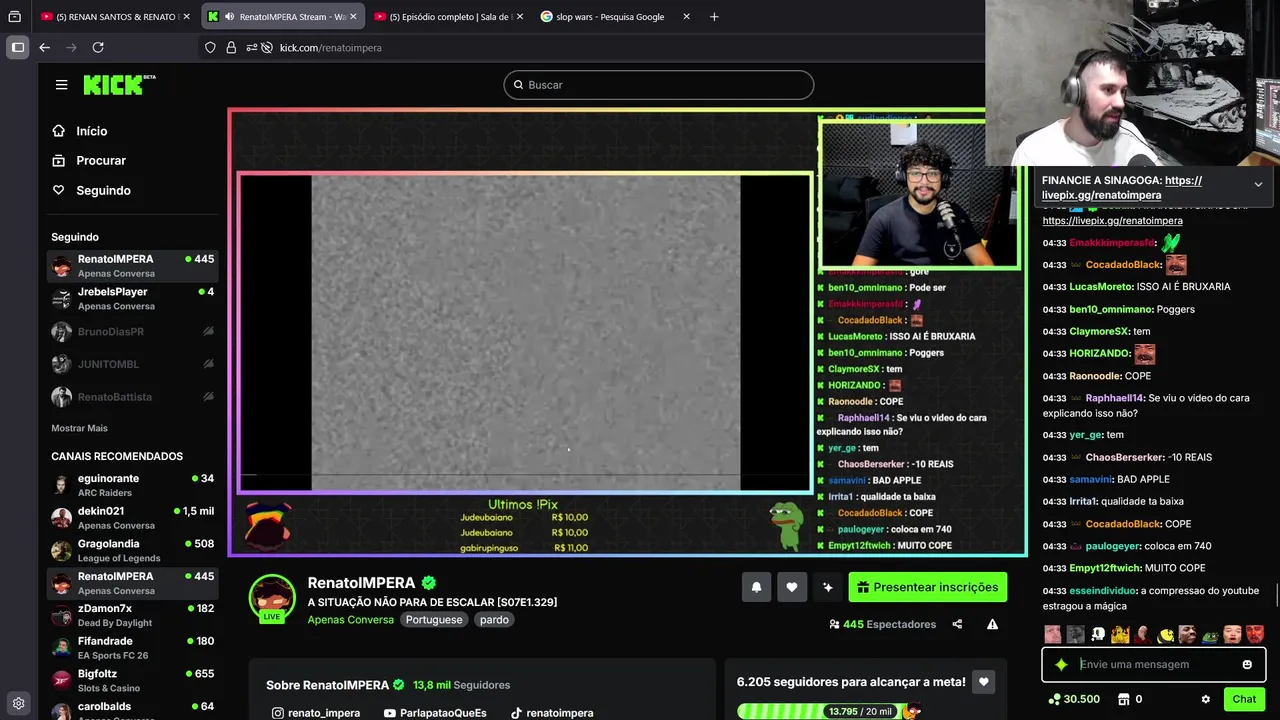The image size is (1280, 720).
Task: Click the pardo stream tag
Action: coord(494,620)
